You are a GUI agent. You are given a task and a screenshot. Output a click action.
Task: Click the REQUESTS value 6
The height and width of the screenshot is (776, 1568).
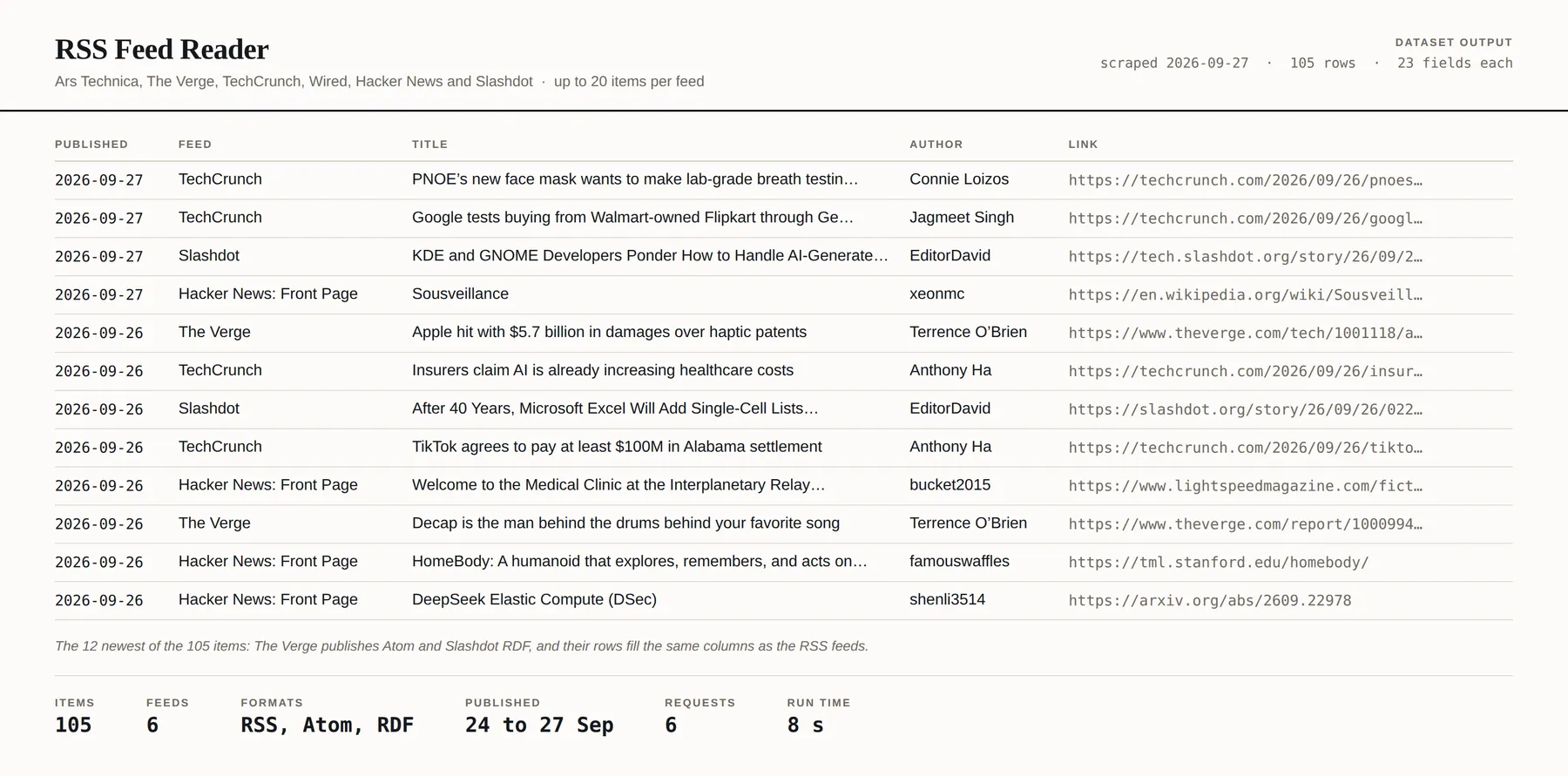click(671, 725)
